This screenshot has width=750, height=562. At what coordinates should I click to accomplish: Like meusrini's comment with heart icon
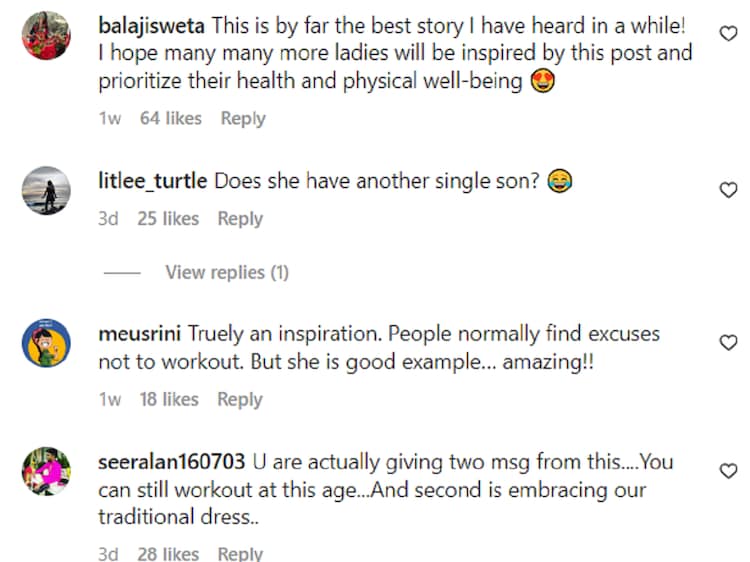tap(729, 343)
